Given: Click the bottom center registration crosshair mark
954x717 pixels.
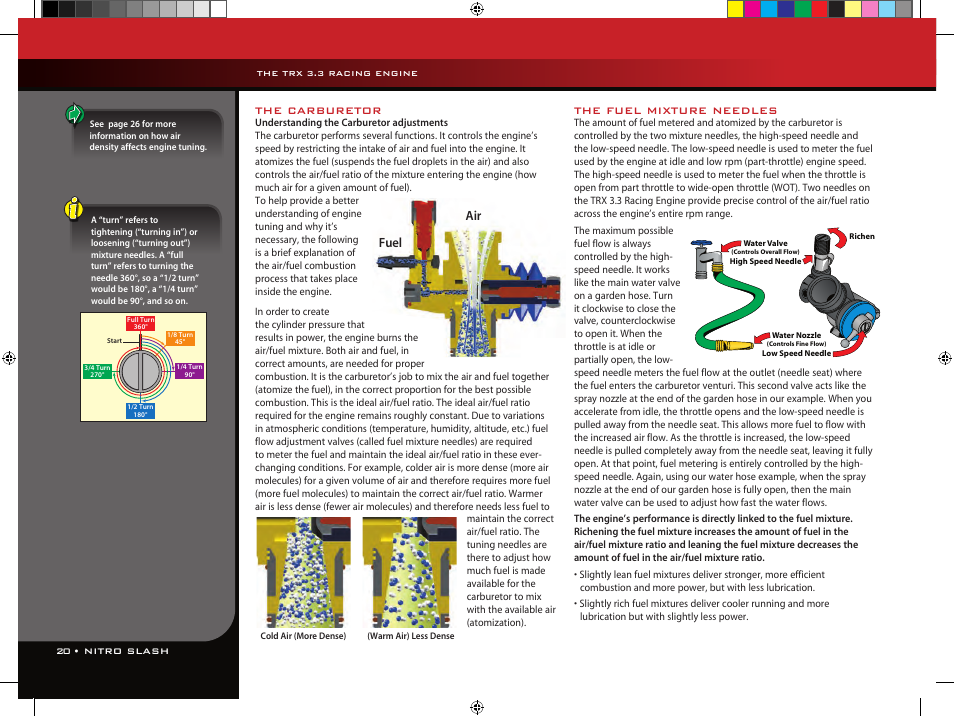Looking at the screenshot, I should tap(477, 707).
